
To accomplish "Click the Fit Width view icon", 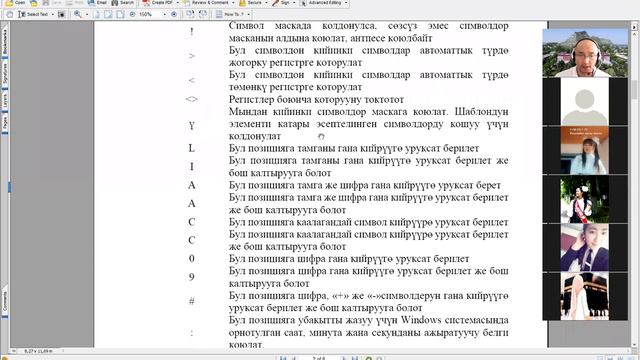I will tap(120, 14).
